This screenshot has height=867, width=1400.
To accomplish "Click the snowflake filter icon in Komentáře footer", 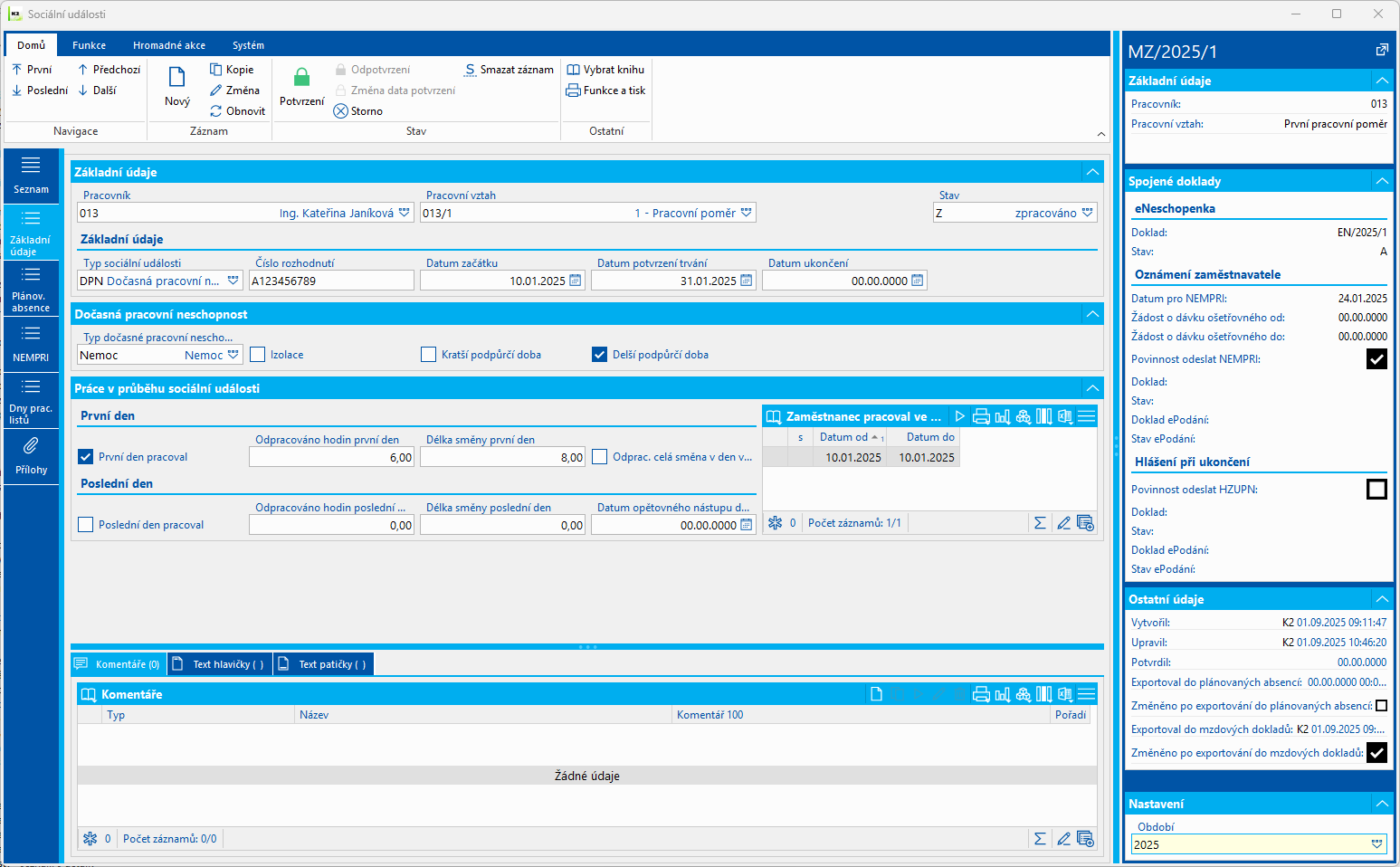I will point(90,839).
